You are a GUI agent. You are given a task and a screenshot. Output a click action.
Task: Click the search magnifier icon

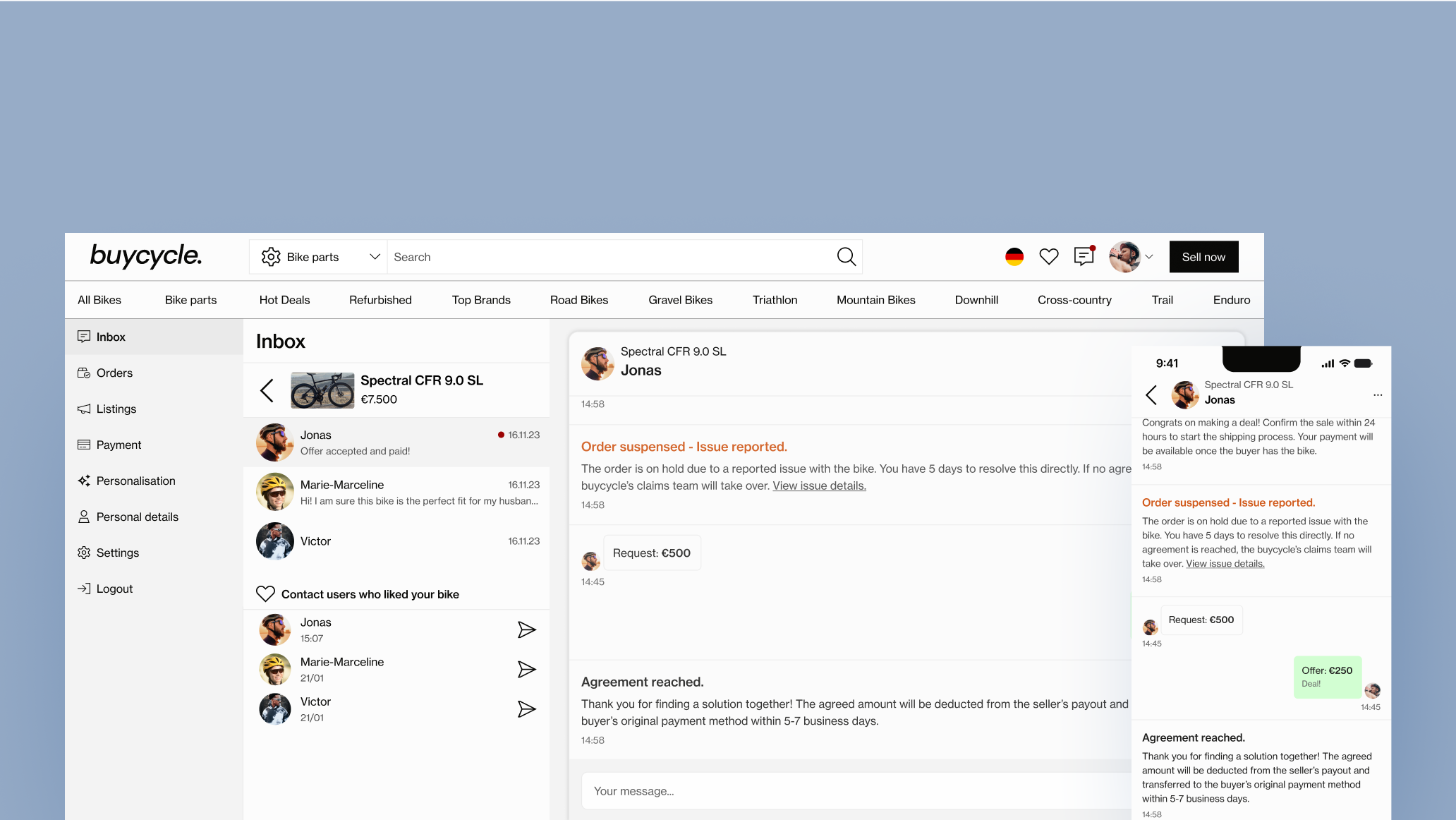(x=846, y=257)
